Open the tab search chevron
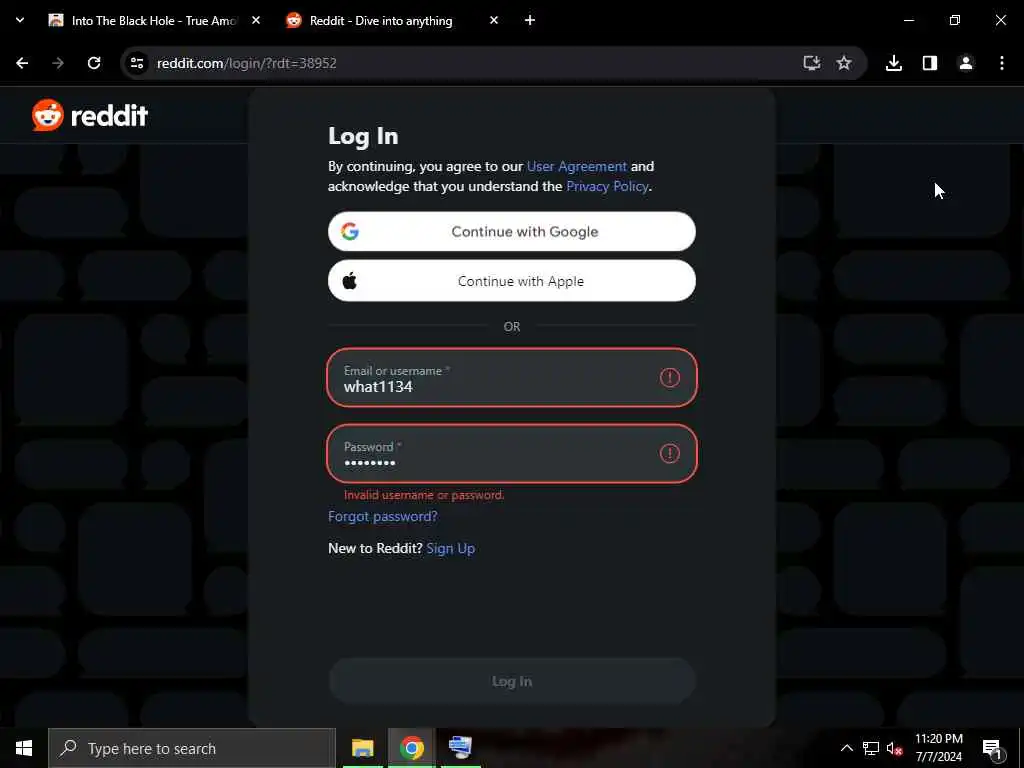Viewport: 1024px width, 768px height. pos(20,20)
